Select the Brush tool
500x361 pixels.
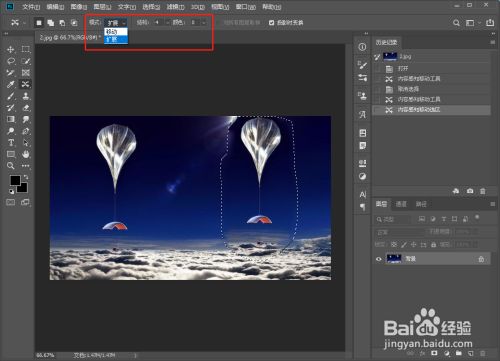[x=11, y=96]
